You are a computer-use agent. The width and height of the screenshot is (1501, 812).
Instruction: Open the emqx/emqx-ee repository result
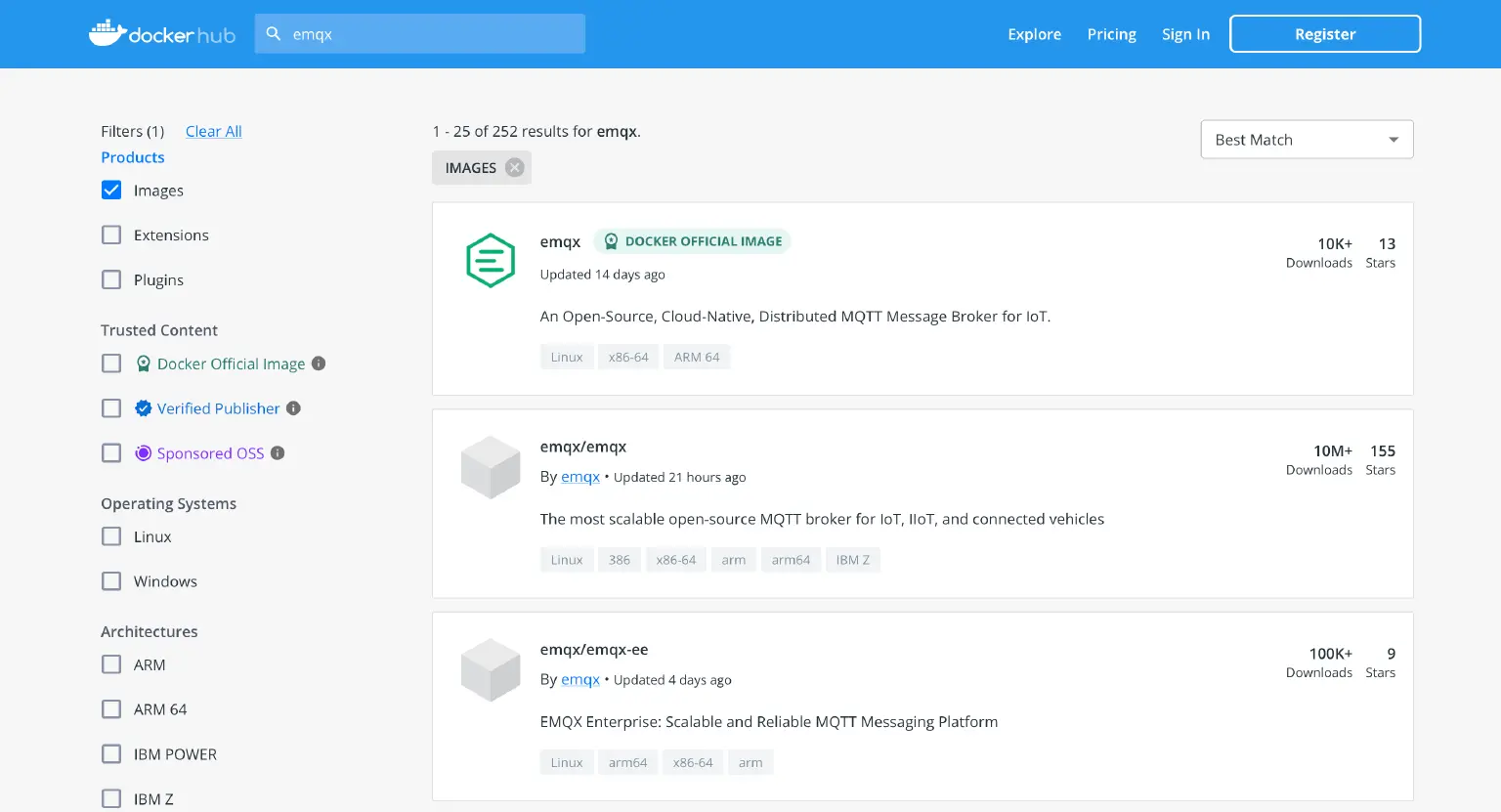pos(594,649)
